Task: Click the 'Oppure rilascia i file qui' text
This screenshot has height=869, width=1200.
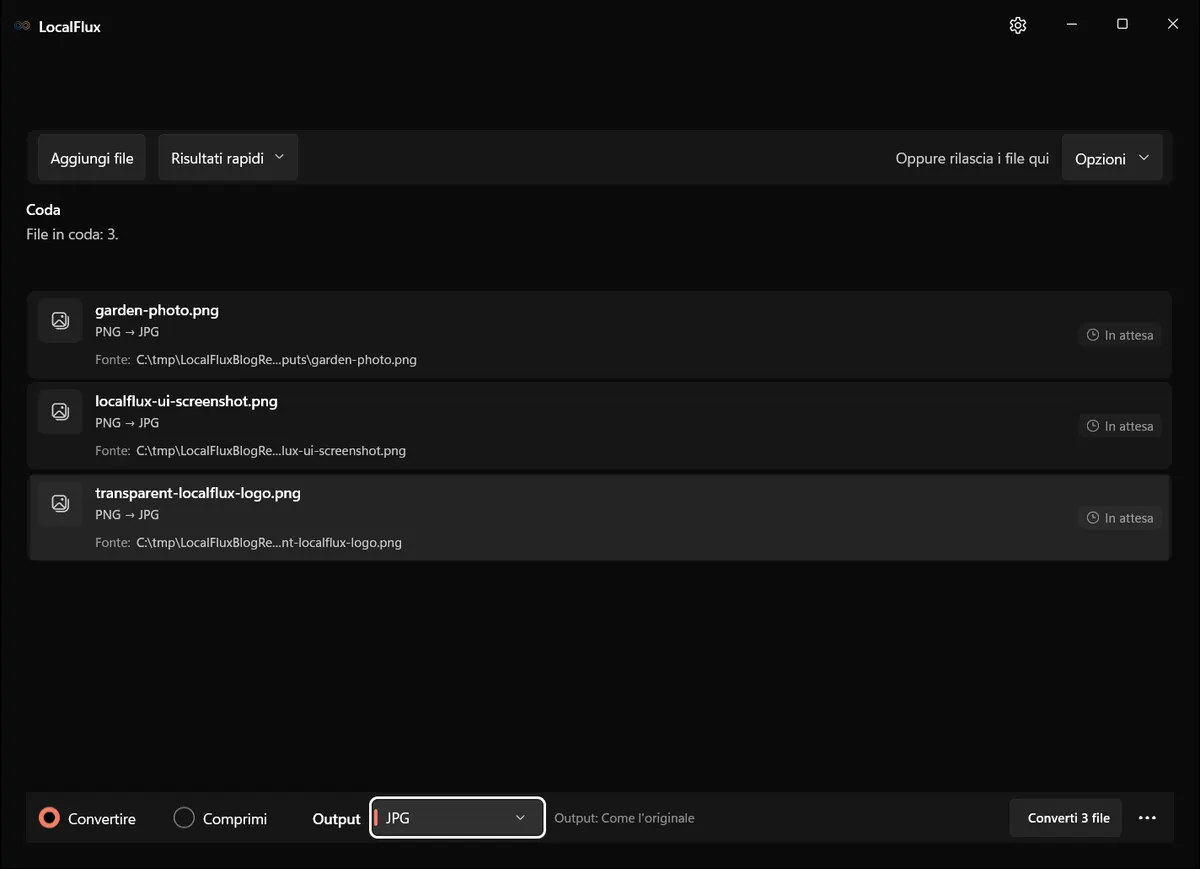Action: pos(972,158)
